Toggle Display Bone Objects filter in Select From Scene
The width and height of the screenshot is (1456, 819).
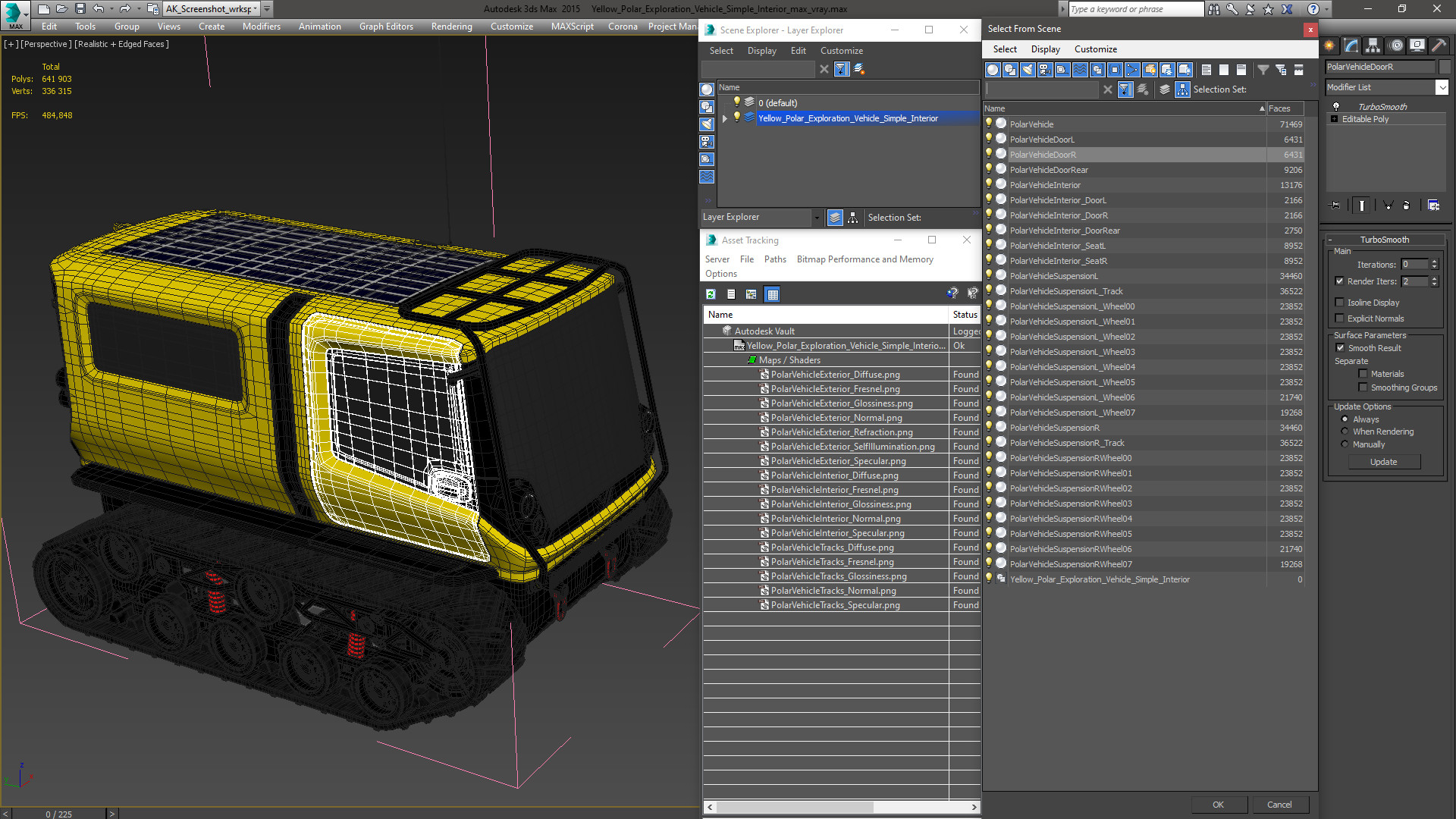click(1132, 70)
